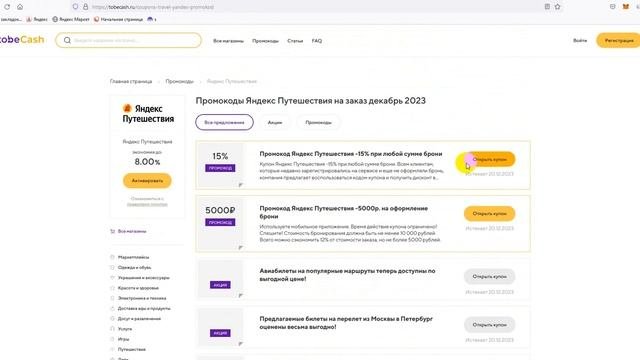Open coupon for the -15% promo code

point(489,159)
